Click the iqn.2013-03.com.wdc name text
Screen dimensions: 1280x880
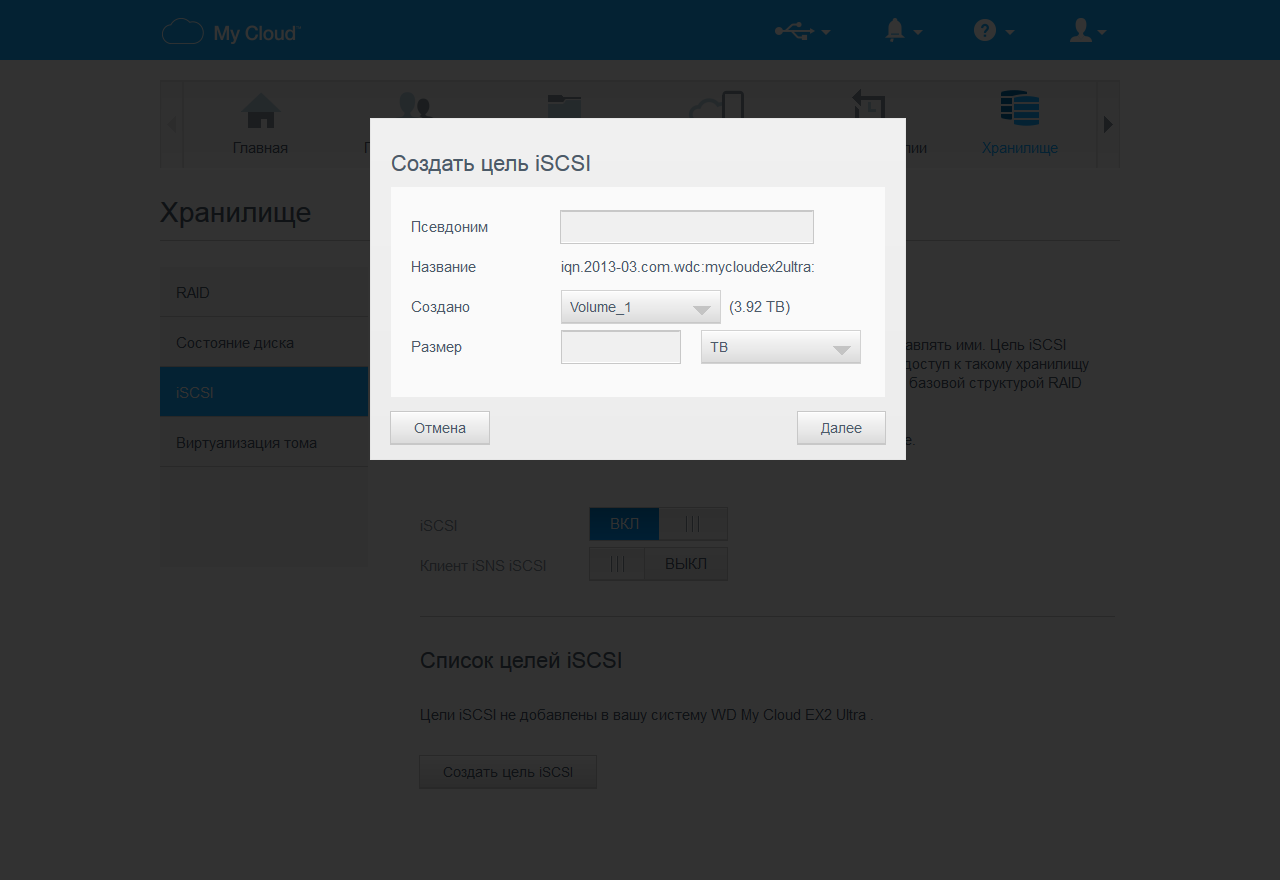pyautogui.click(x=688, y=267)
